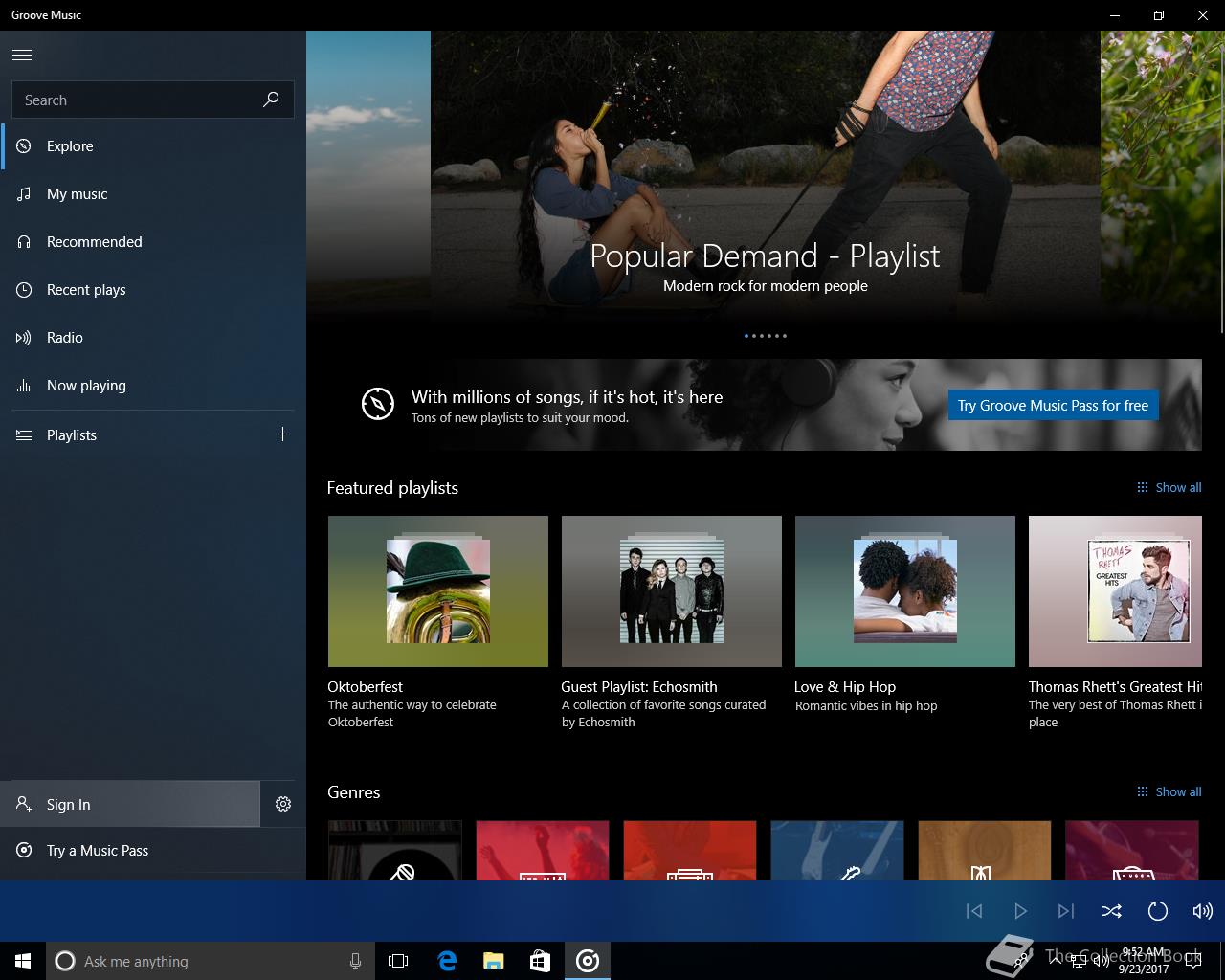Click Oktoberfest playlist title
The width and height of the screenshot is (1225, 980).
point(366,687)
